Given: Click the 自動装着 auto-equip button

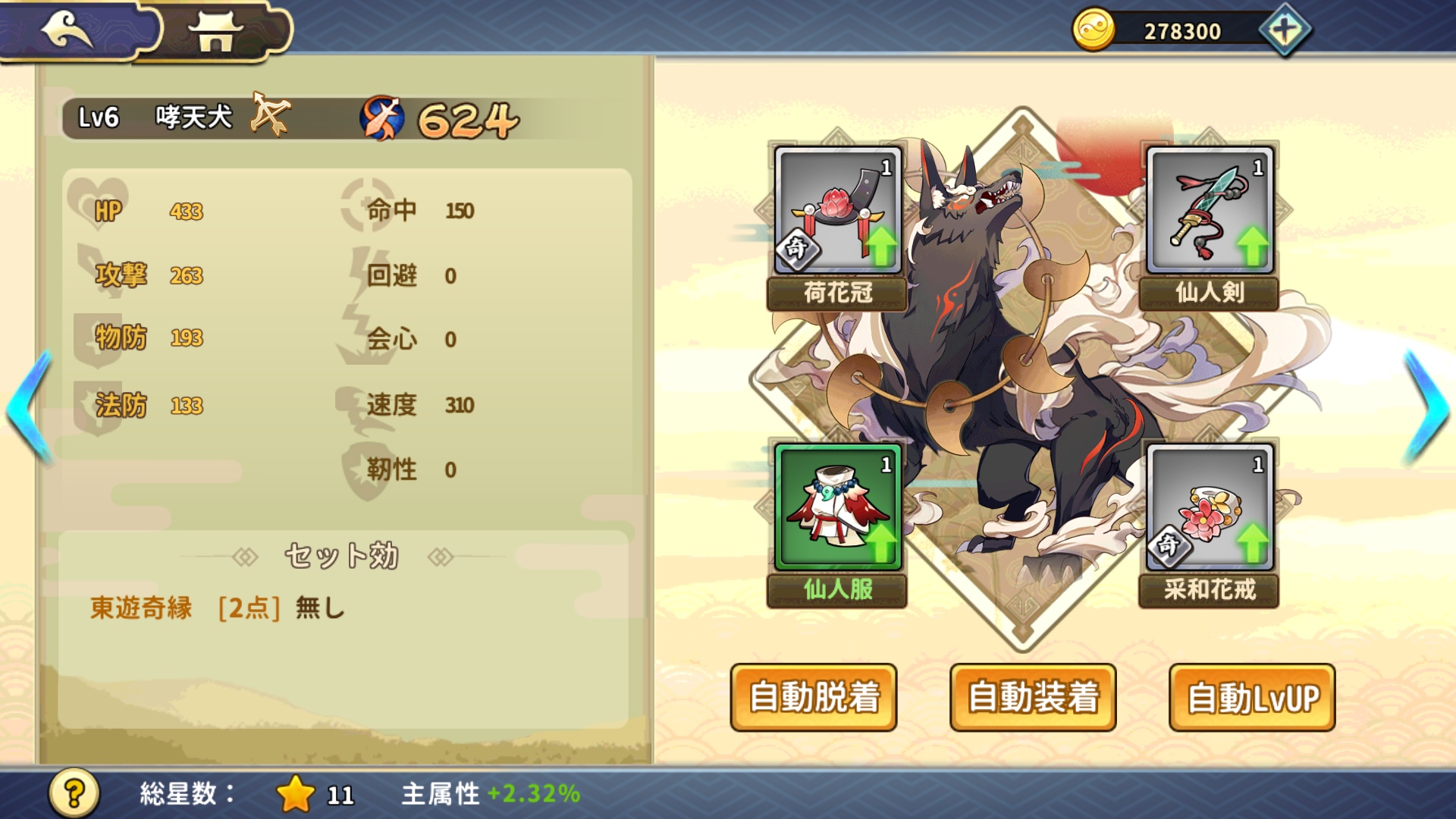Looking at the screenshot, I should tap(1033, 698).
